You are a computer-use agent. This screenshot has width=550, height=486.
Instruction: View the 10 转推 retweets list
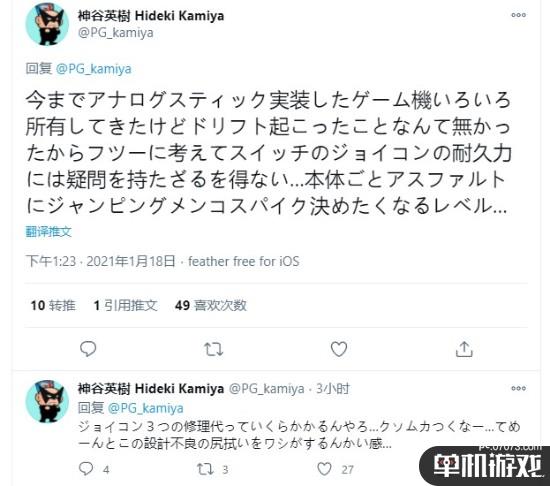53,305
